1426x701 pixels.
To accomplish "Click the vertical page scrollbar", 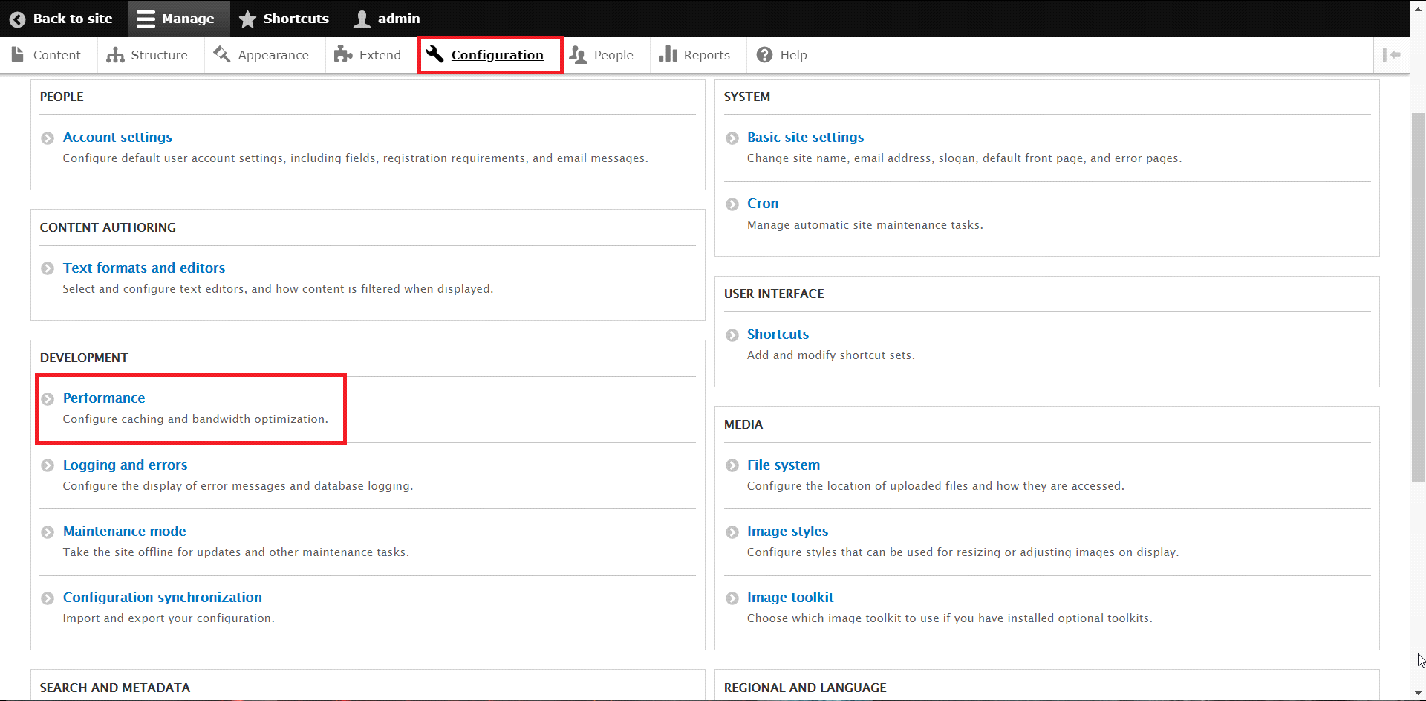I will 1417,300.
